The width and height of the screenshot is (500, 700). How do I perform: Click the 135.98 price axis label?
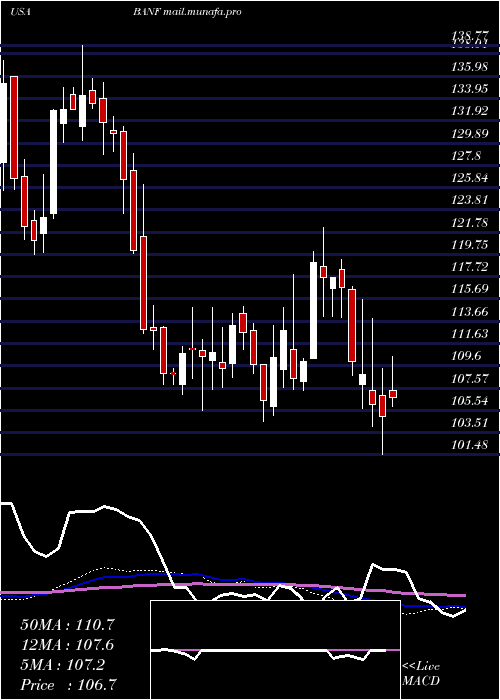469,67
